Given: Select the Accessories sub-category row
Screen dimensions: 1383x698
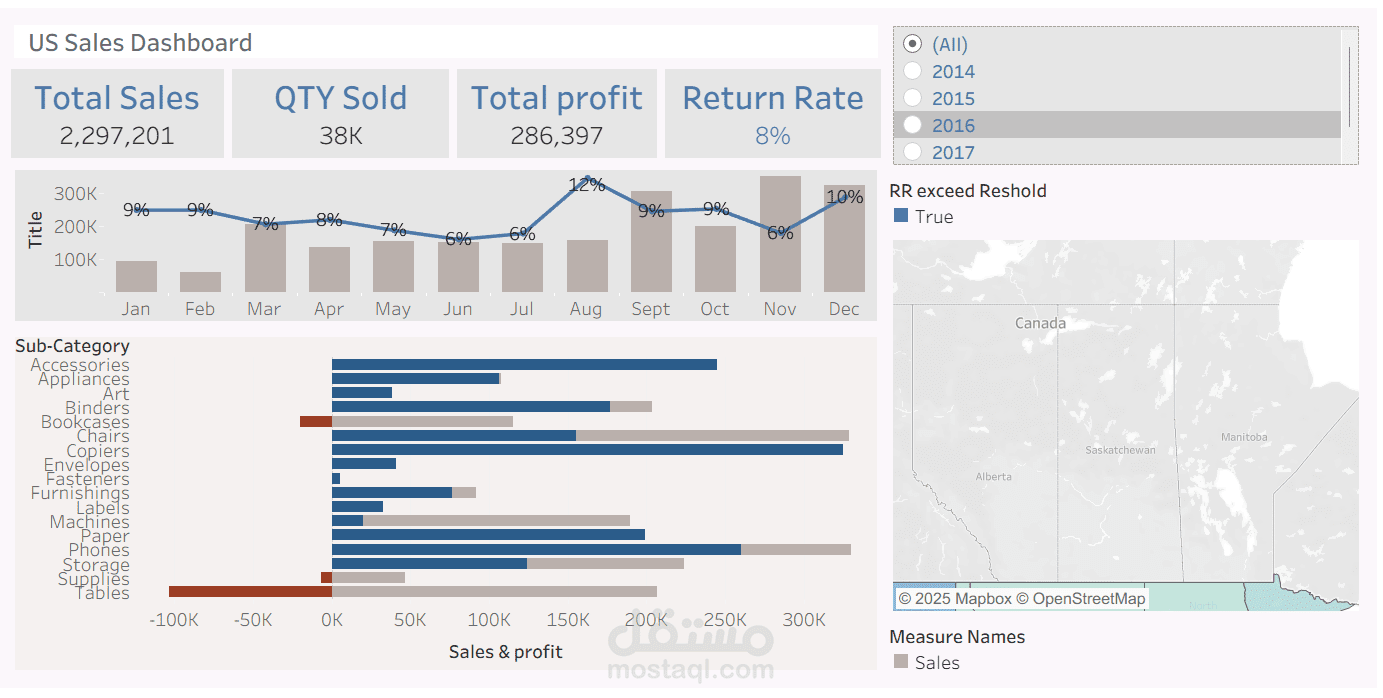Looking at the screenshot, I should pos(79,365).
